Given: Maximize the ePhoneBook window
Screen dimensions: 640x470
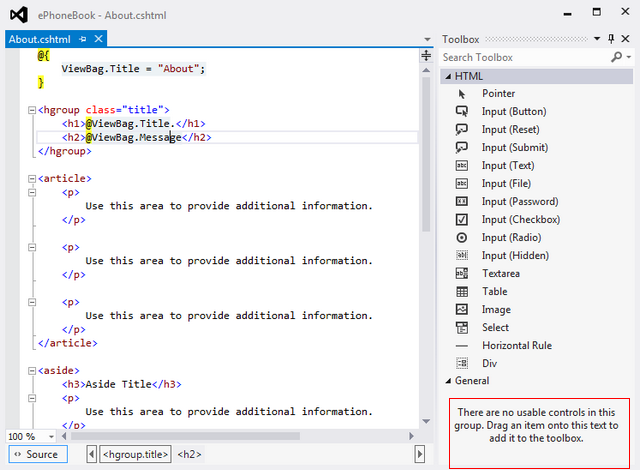Looking at the screenshot, I should tap(596, 12).
